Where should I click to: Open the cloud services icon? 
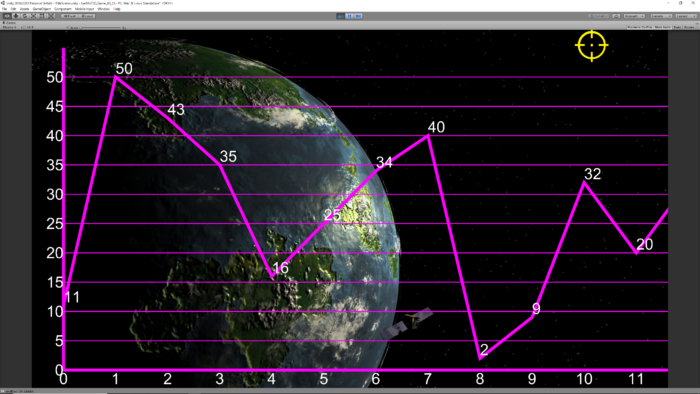click(x=616, y=16)
